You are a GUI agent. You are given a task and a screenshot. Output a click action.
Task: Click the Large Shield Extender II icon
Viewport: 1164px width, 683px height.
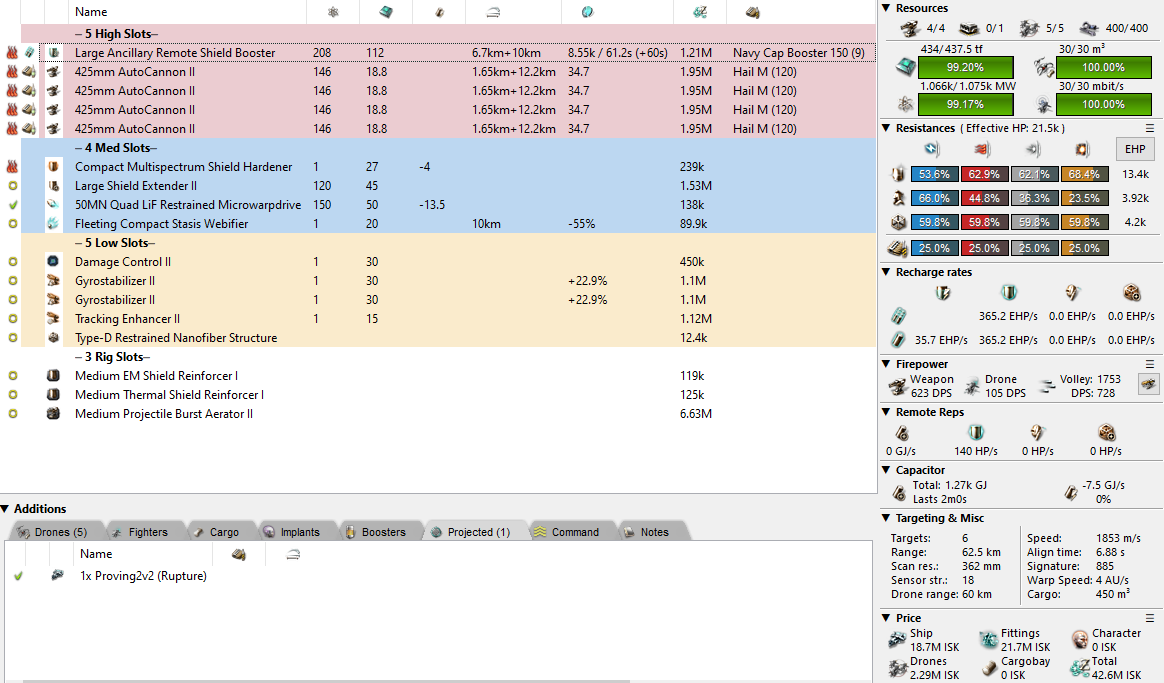tap(54, 186)
